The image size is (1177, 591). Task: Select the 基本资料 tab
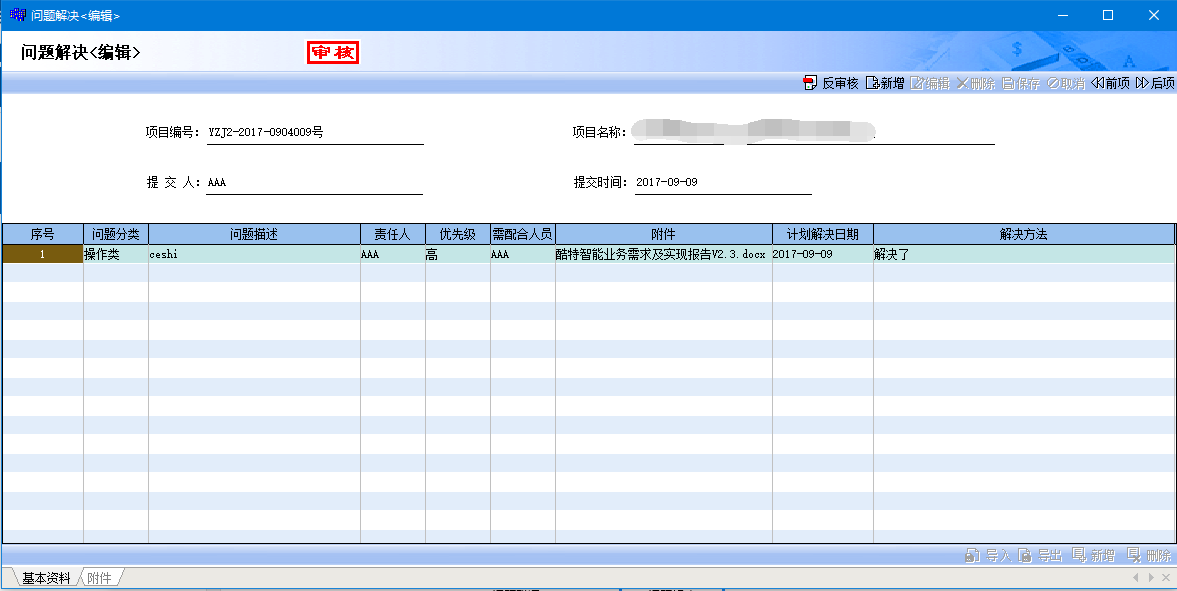pos(46,578)
